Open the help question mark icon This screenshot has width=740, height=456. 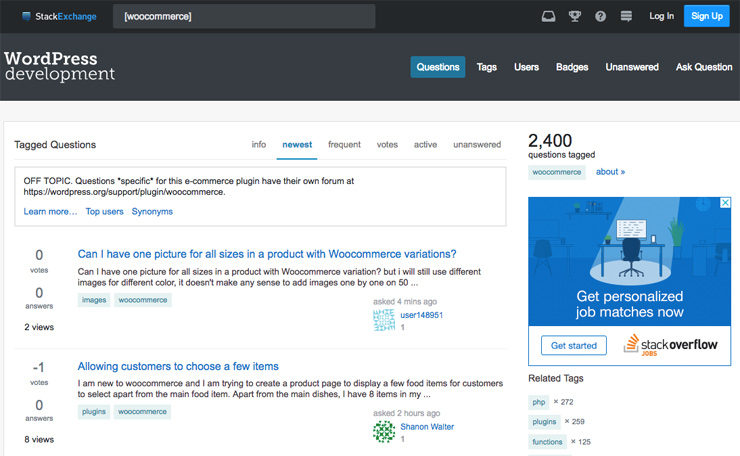coord(600,17)
